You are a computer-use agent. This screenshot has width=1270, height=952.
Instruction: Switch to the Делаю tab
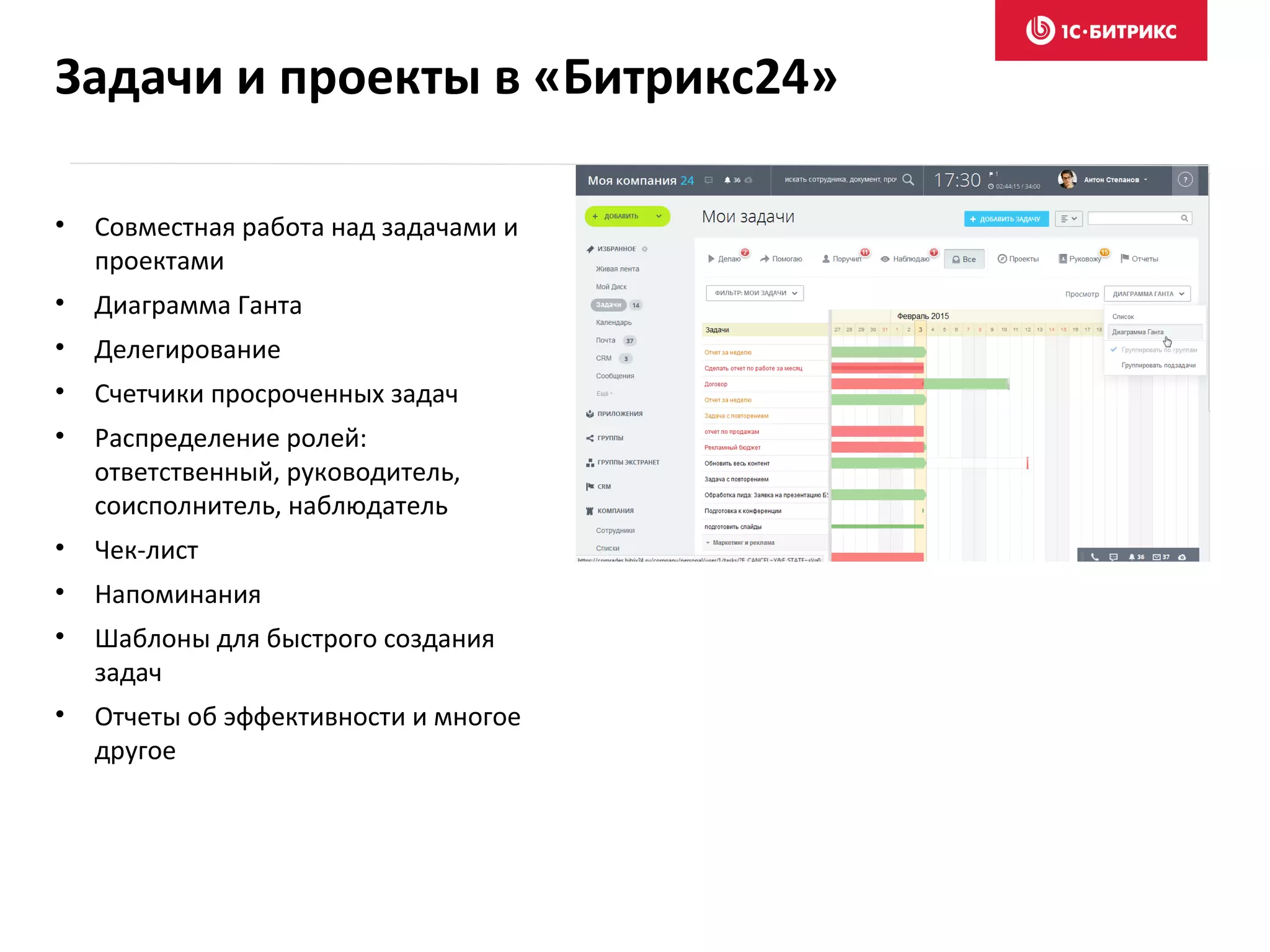coord(725,259)
